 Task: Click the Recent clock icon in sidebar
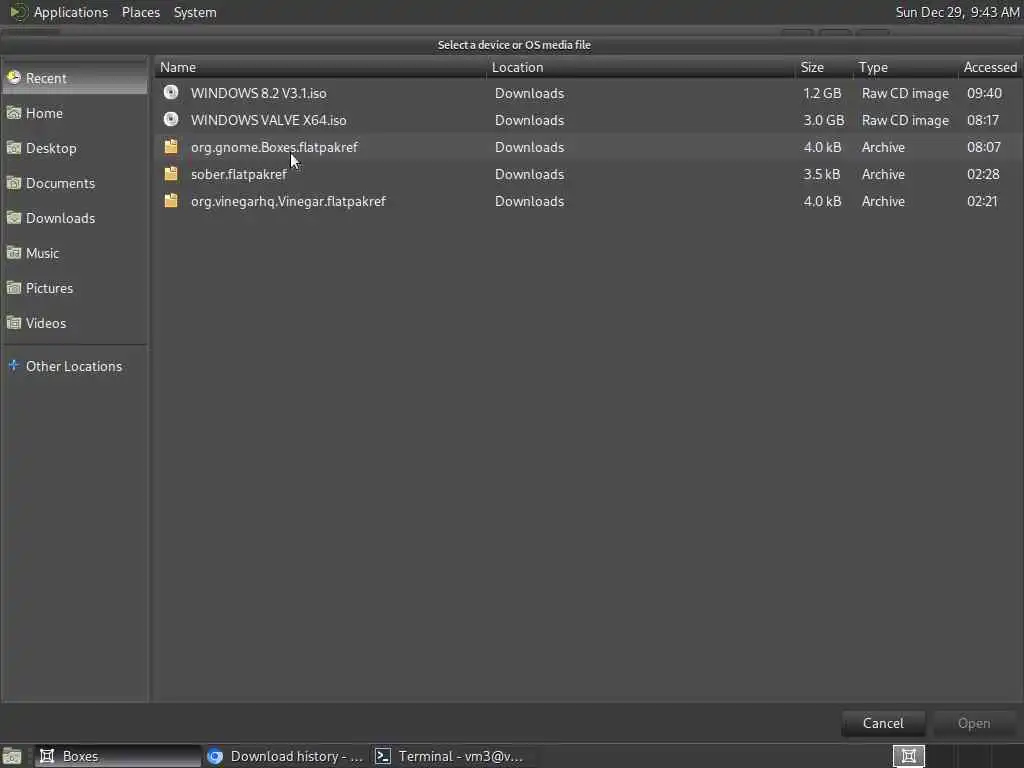click(14, 78)
